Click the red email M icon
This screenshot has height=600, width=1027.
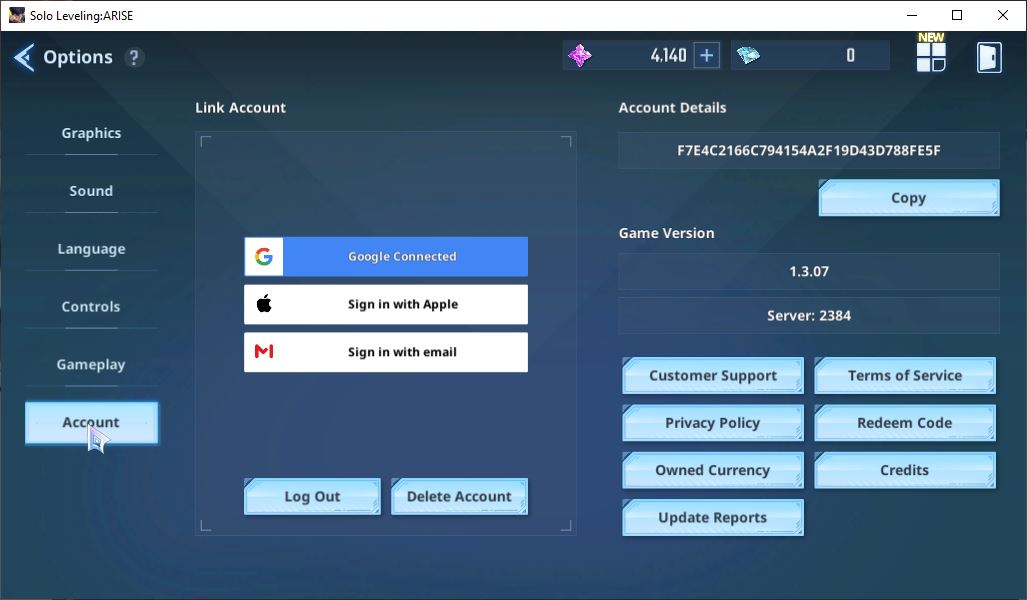click(x=264, y=352)
